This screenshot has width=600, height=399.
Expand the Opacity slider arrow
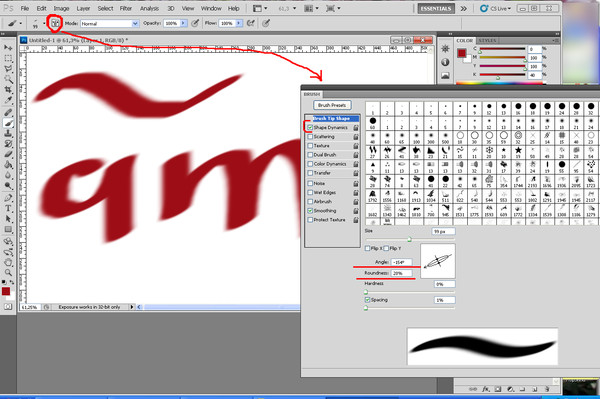pos(183,23)
